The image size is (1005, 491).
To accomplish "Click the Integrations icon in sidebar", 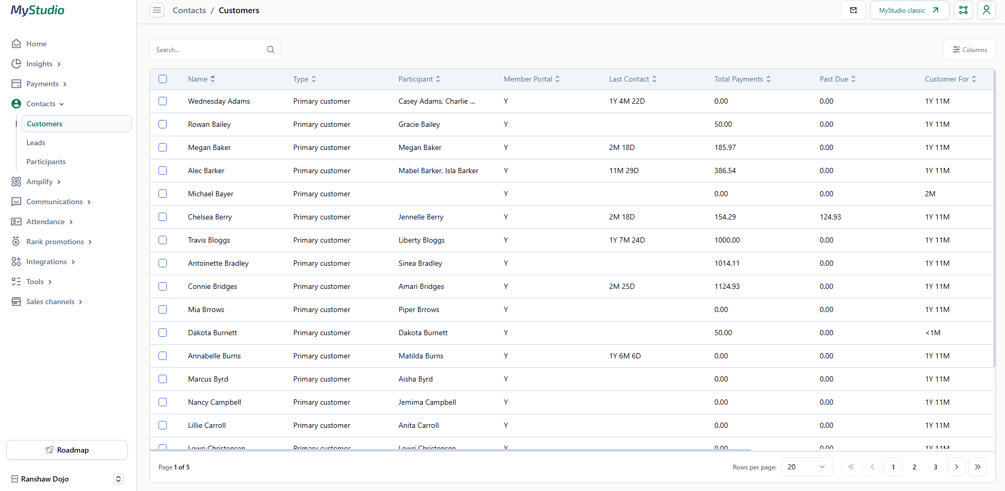I will pos(16,262).
